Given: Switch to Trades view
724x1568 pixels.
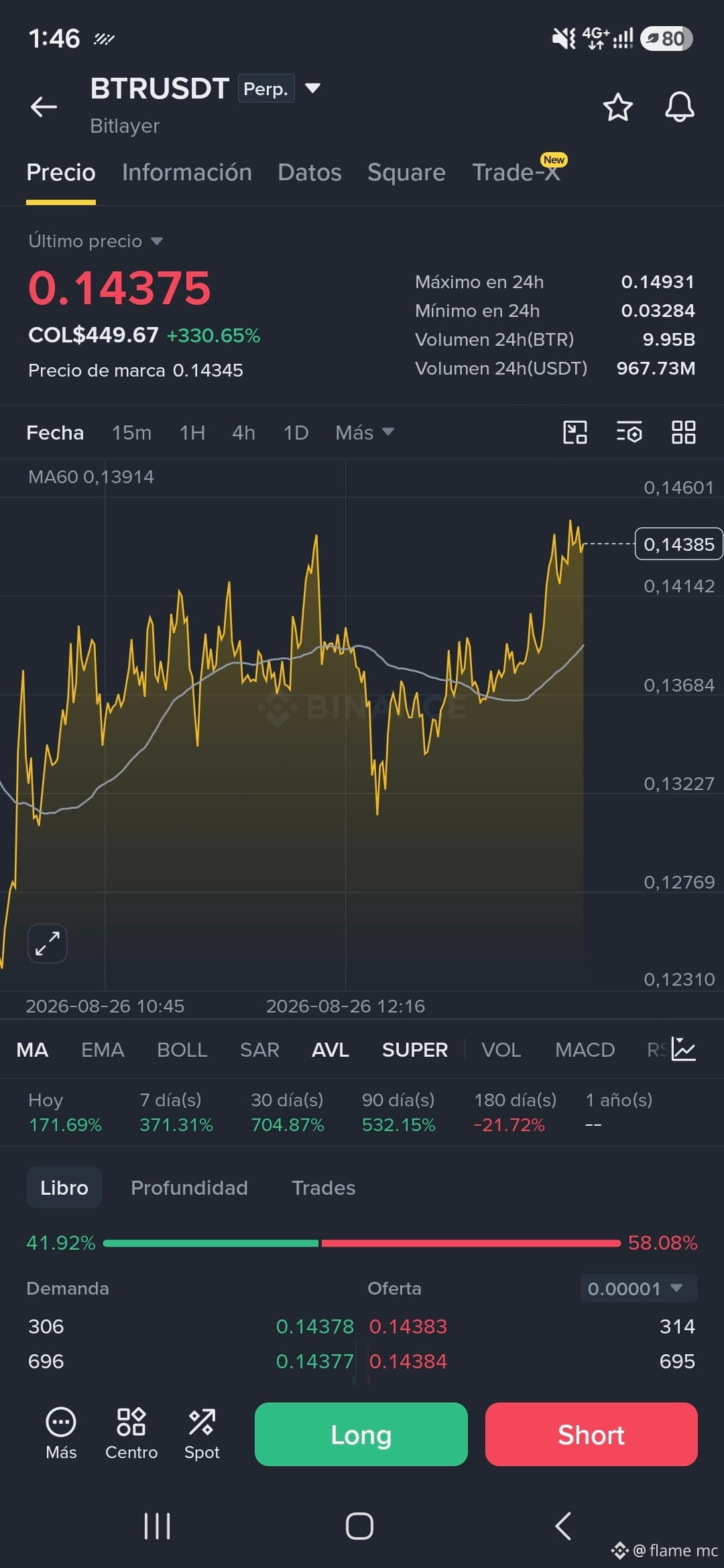Looking at the screenshot, I should click(323, 1187).
